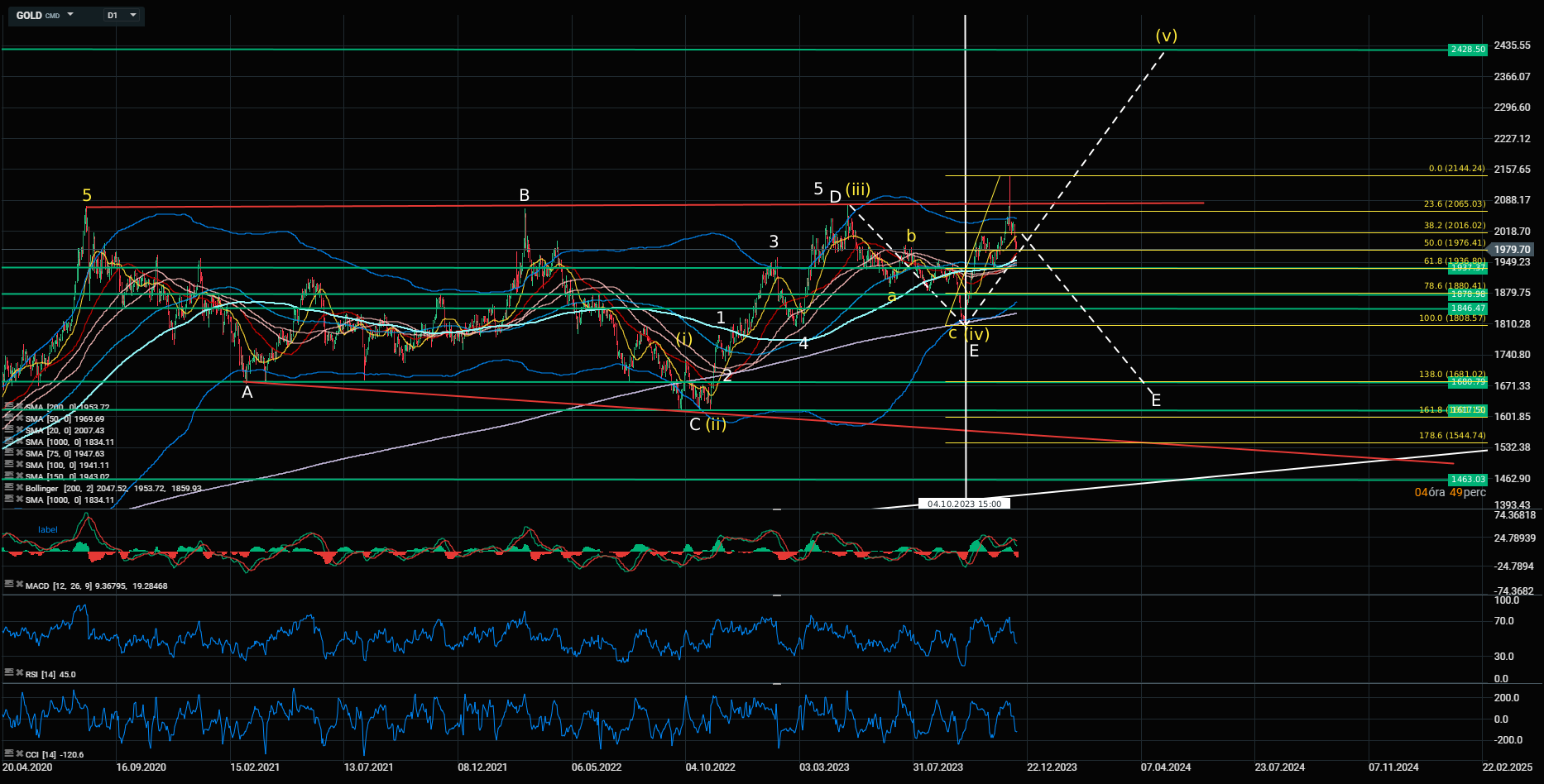
Task: Select the 1463.03 horizontal line price tag
Action: (1468, 480)
